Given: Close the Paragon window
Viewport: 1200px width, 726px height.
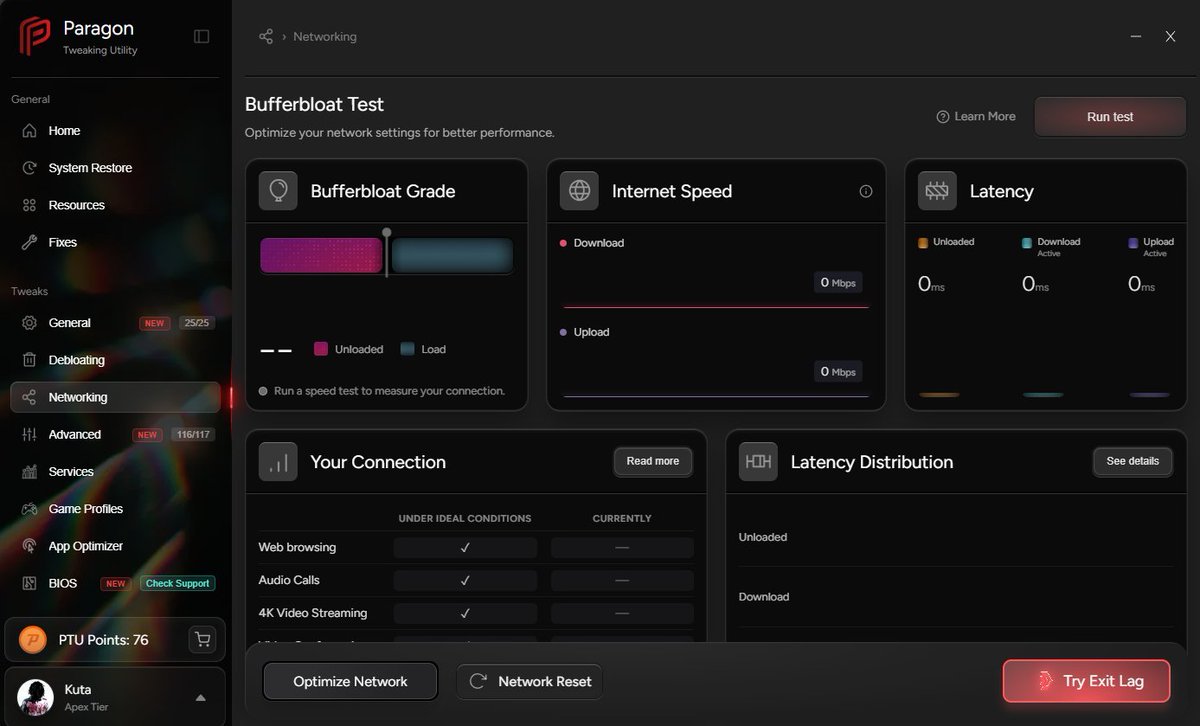Looking at the screenshot, I should [x=1170, y=37].
